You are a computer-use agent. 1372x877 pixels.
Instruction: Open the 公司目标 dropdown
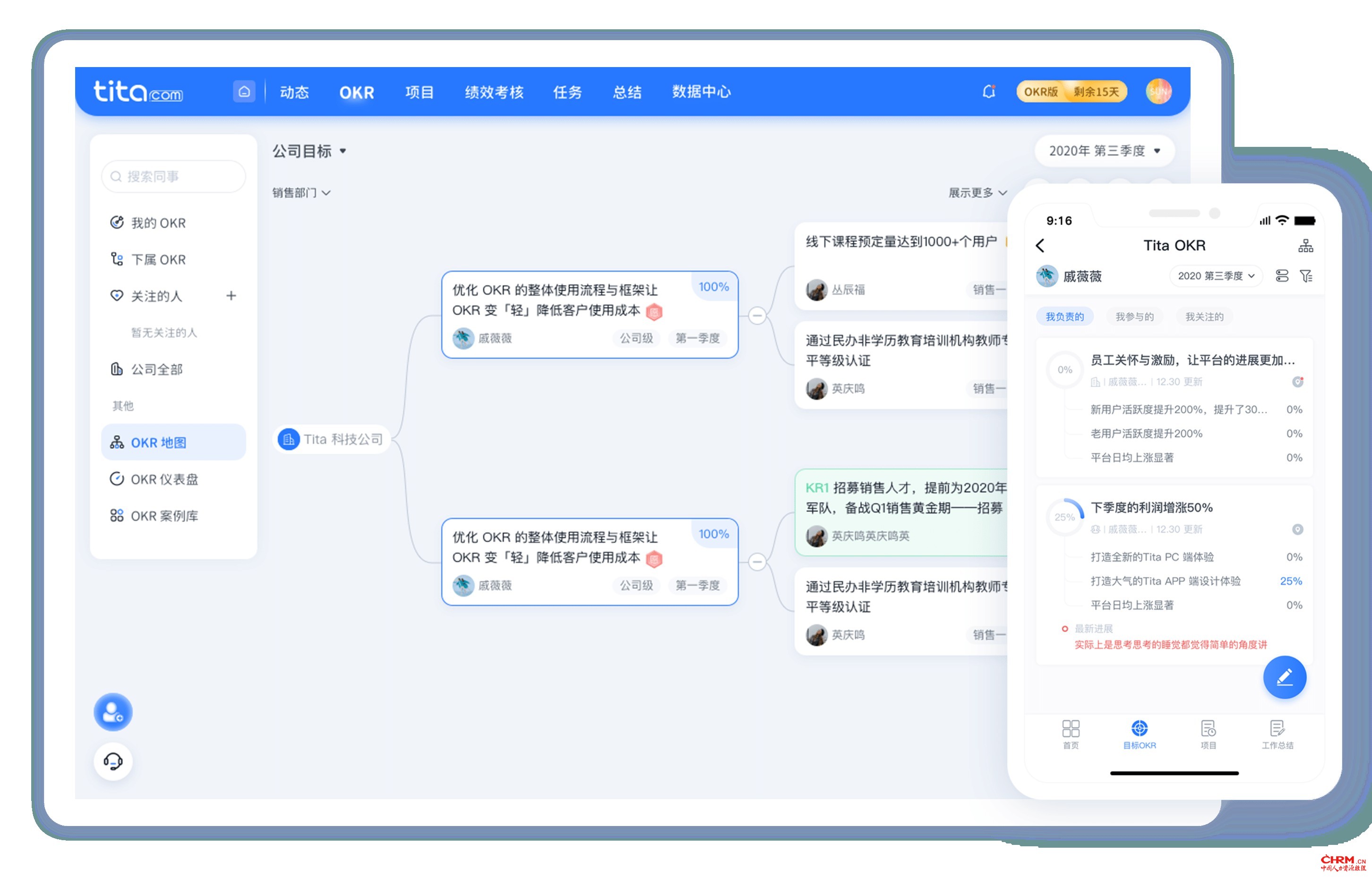(309, 152)
